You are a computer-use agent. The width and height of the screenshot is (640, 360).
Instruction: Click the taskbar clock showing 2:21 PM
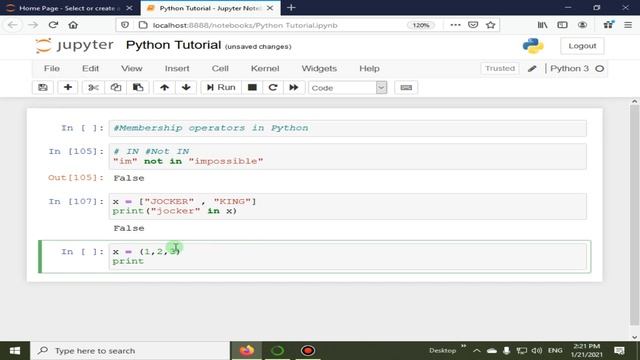click(x=587, y=351)
